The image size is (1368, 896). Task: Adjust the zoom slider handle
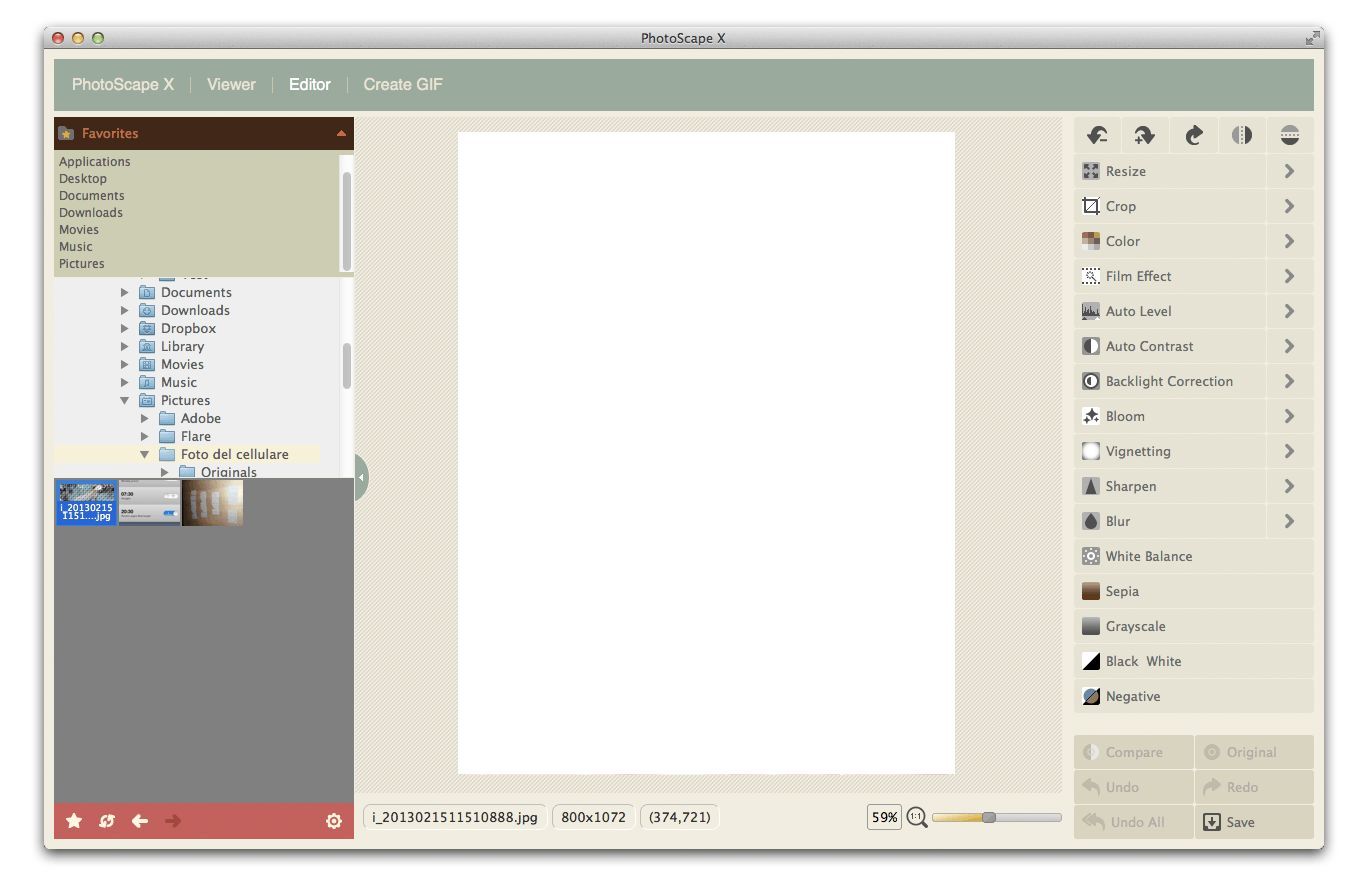pyautogui.click(x=989, y=817)
